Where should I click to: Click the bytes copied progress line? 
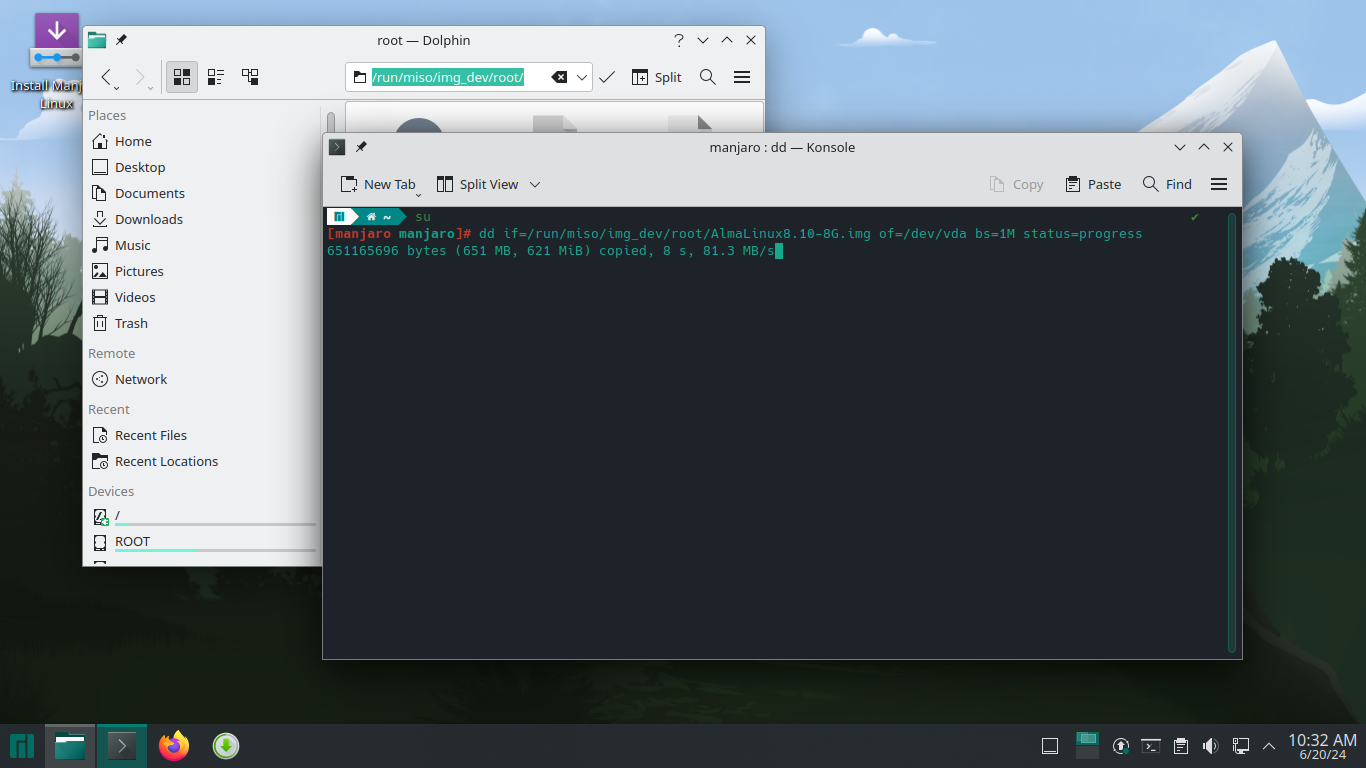(551, 250)
